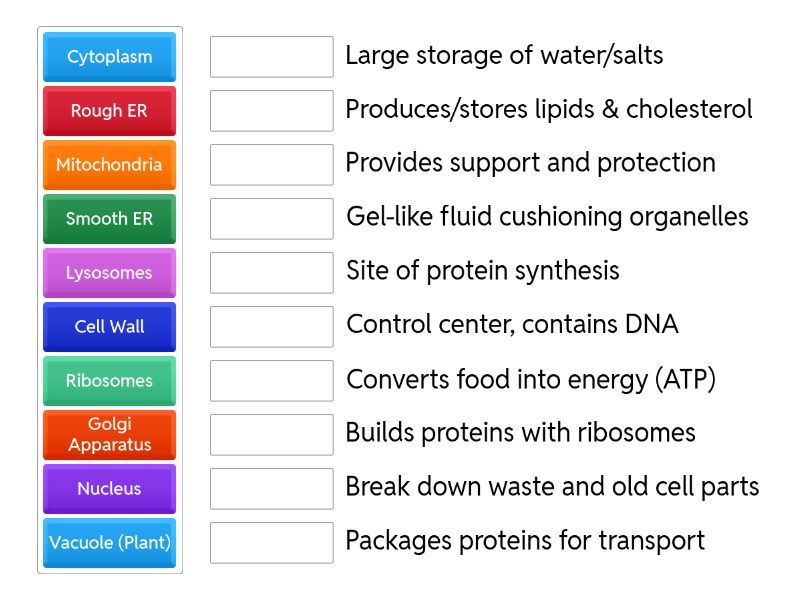
Task: Click the purple Nucleus tile
Action: 109,489
